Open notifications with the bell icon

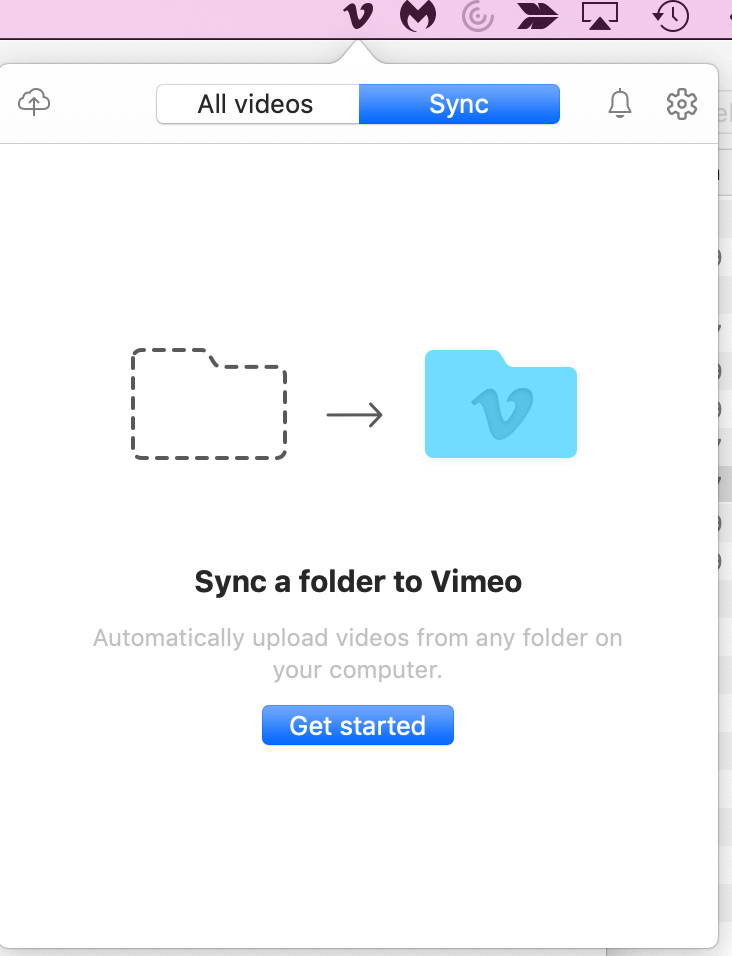click(x=620, y=103)
